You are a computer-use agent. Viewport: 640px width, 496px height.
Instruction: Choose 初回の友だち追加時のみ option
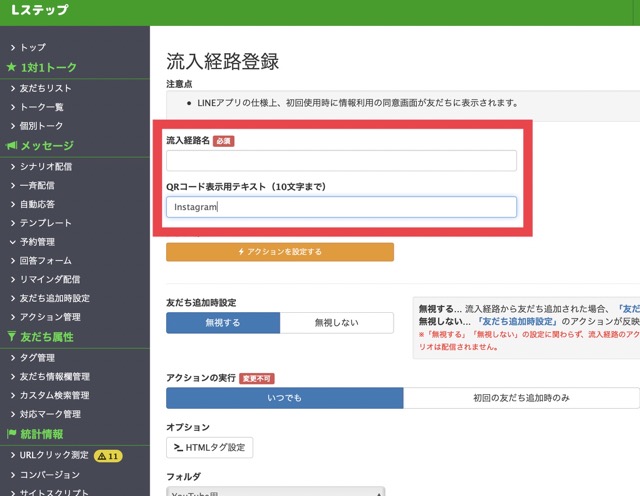(520, 398)
